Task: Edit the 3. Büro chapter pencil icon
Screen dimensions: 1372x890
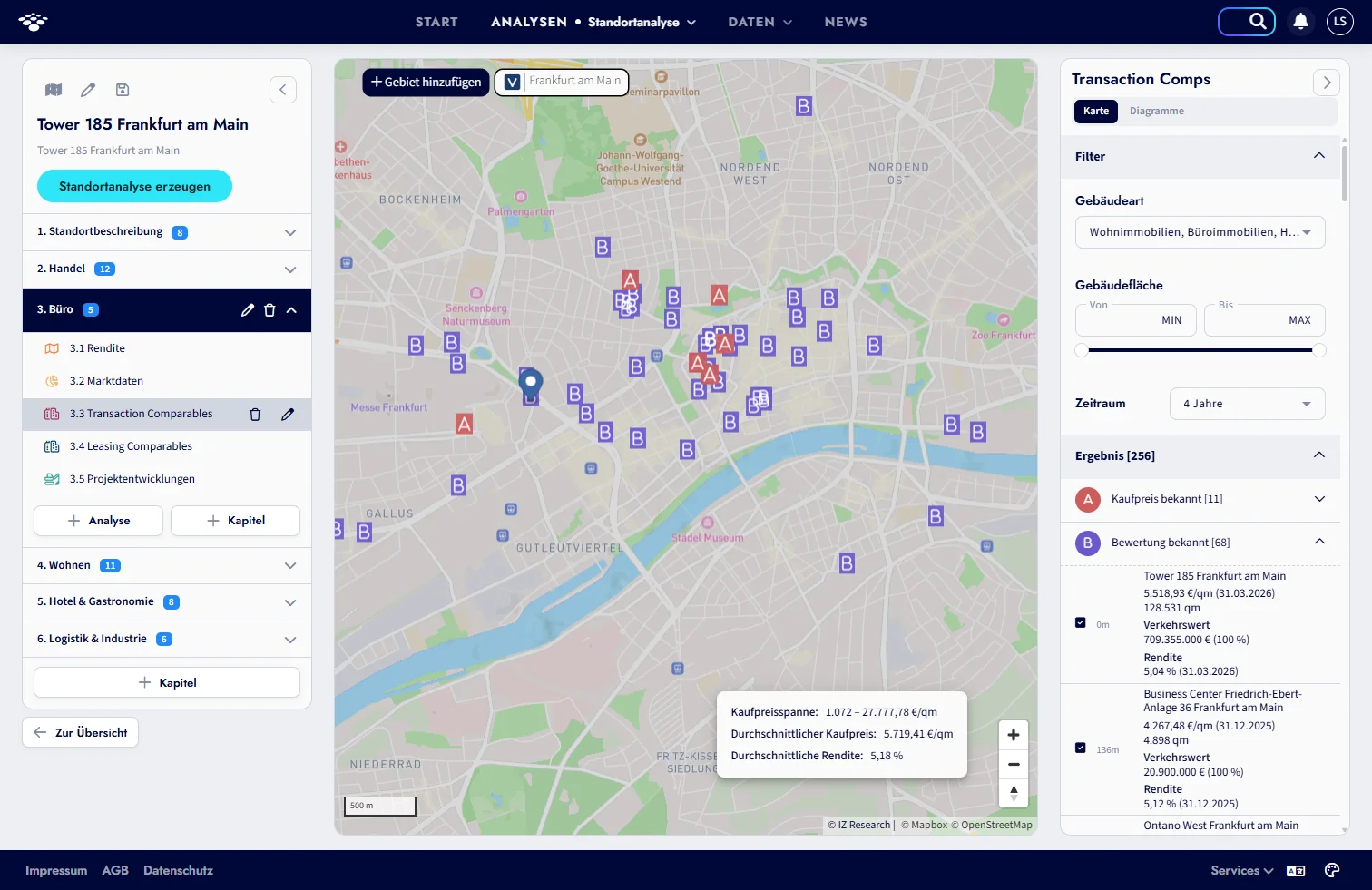Action: click(x=248, y=310)
